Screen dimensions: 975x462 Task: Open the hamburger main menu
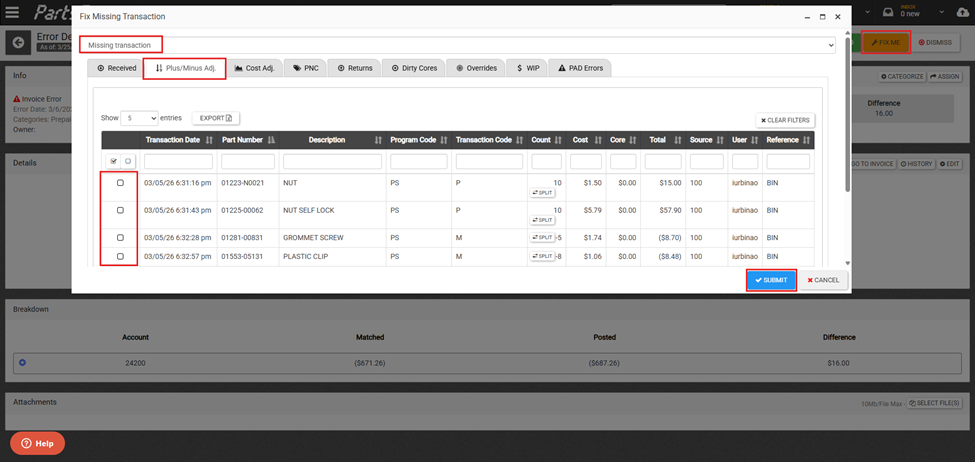[x=12, y=12]
